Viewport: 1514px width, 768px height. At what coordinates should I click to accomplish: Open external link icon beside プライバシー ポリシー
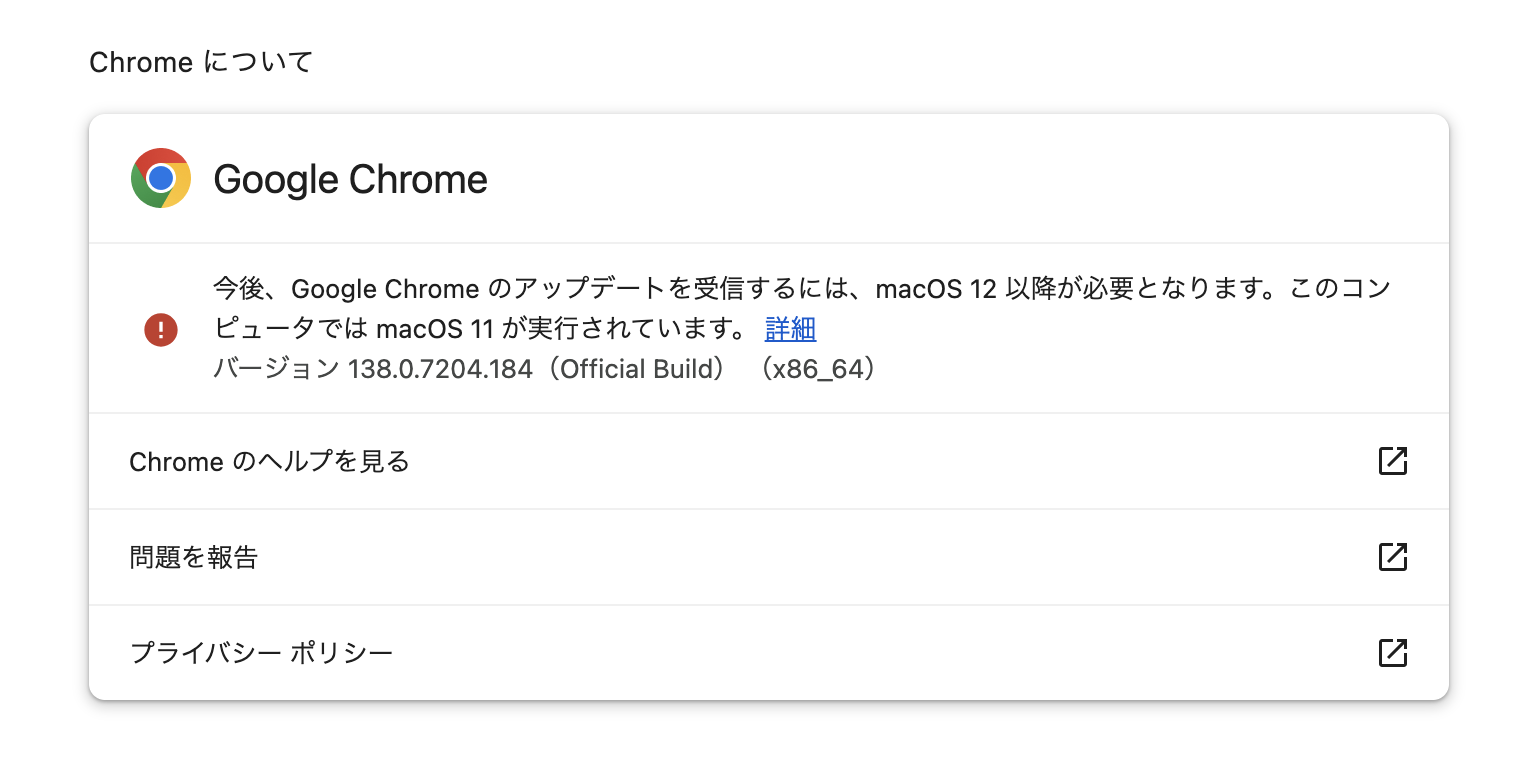[x=1392, y=653]
